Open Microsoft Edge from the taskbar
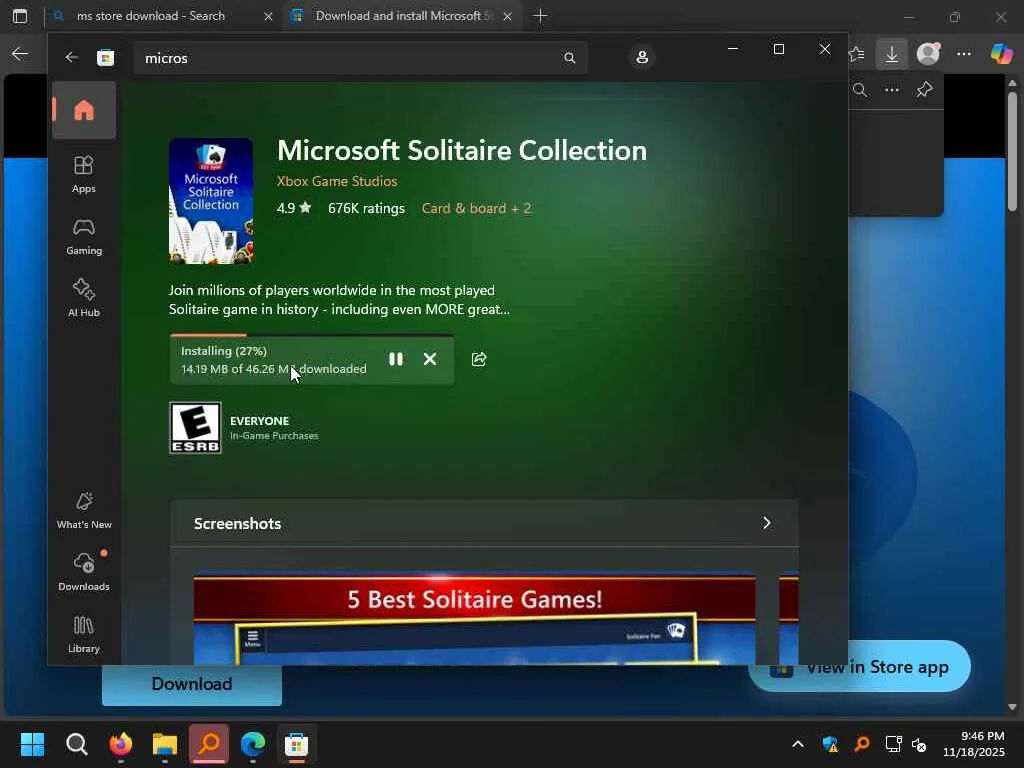The height and width of the screenshot is (768, 1024). tap(253, 744)
